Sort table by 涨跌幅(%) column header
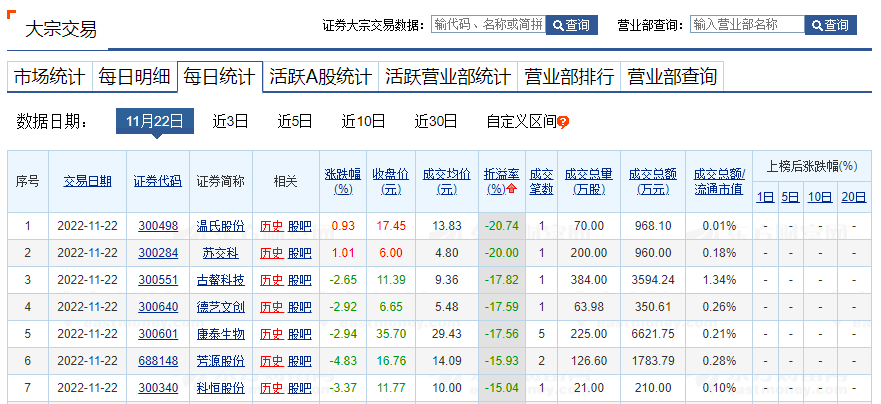The image size is (881, 404). (343, 180)
